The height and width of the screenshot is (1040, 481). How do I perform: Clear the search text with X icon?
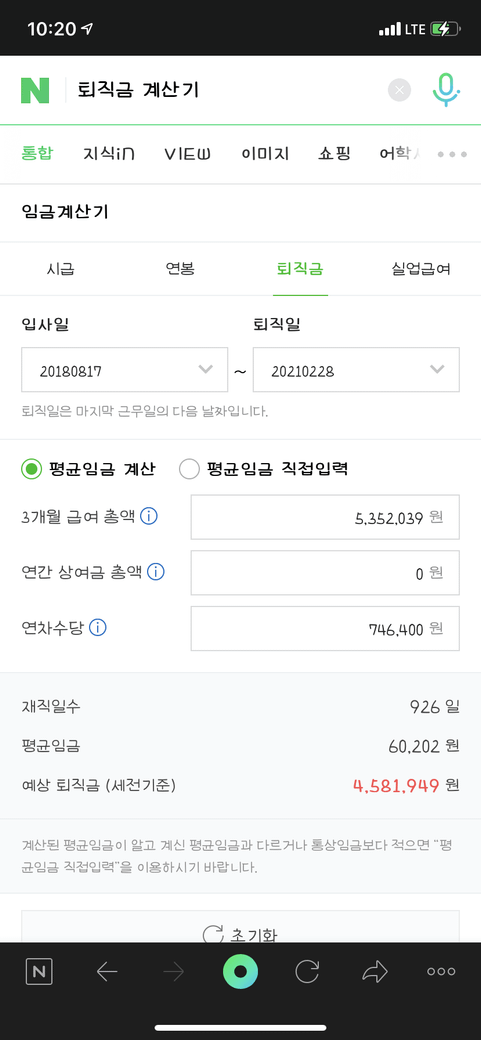click(x=399, y=90)
